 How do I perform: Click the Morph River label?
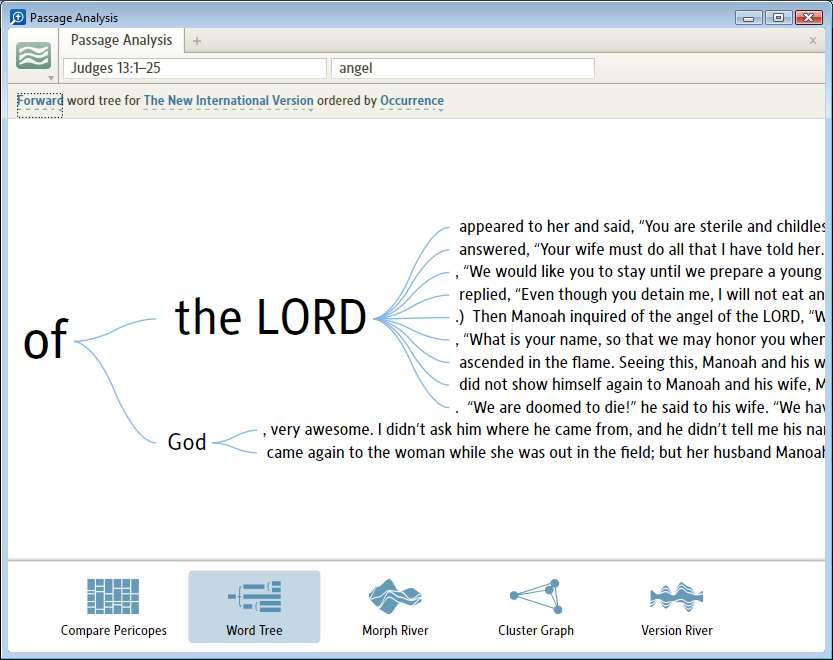[395, 630]
